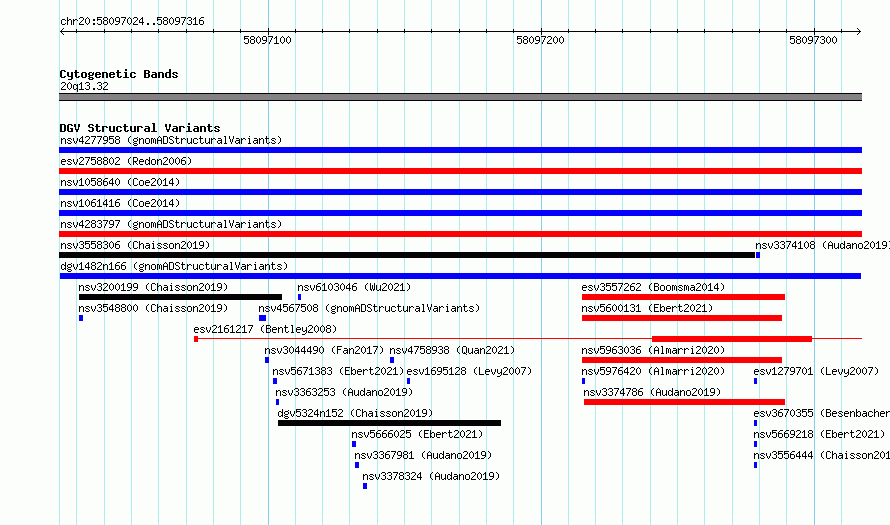Click the esv2161217 (Bentley2008) label

(x=265, y=329)
